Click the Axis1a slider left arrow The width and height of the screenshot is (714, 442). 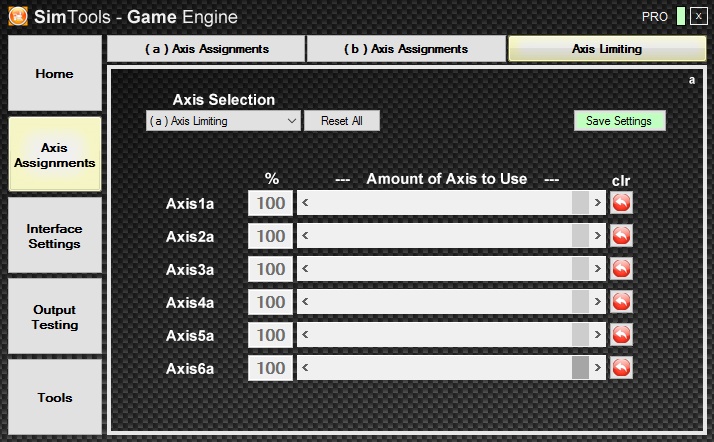tap(304, 204)
